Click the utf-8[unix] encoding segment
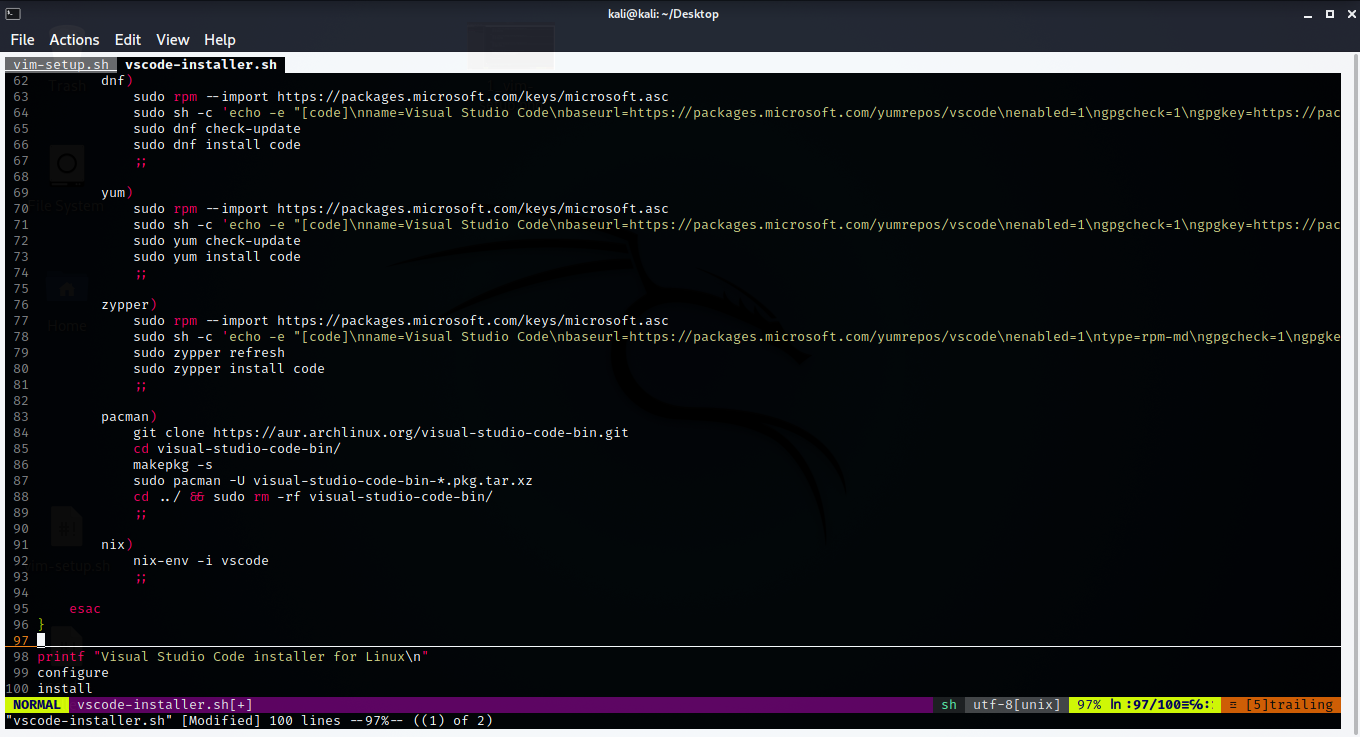1360x737 pixels. (x=1017, y=705)
